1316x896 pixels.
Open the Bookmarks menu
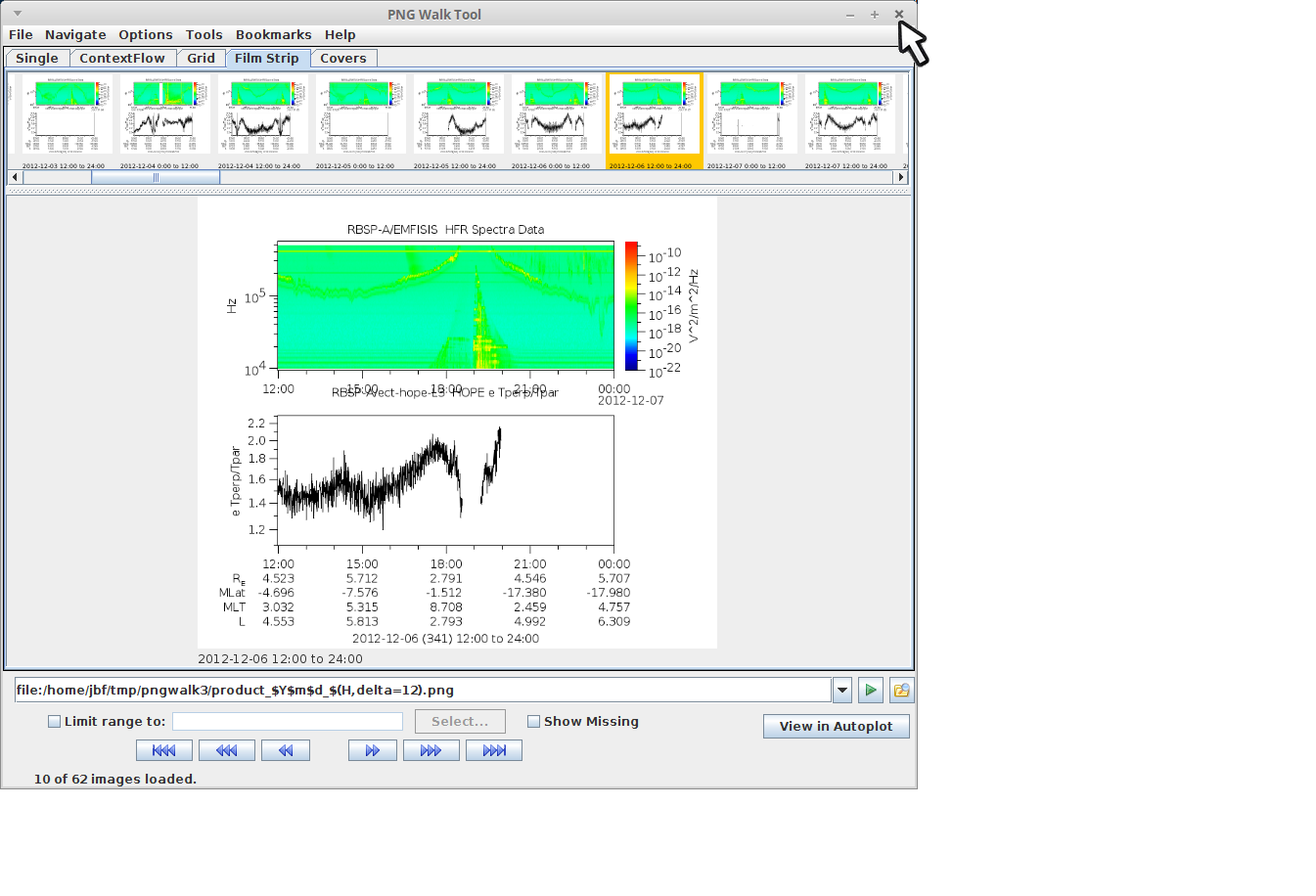coord(273,35)
